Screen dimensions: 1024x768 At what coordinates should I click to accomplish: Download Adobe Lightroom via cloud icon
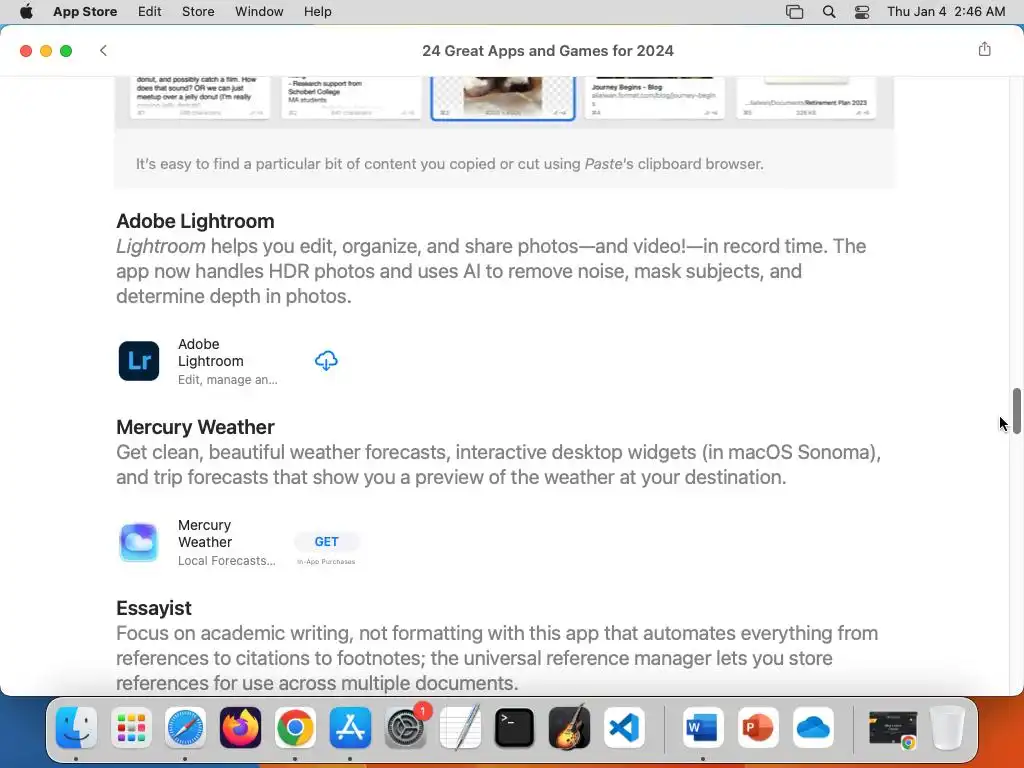pyautogui.click(x=326, y=360)
